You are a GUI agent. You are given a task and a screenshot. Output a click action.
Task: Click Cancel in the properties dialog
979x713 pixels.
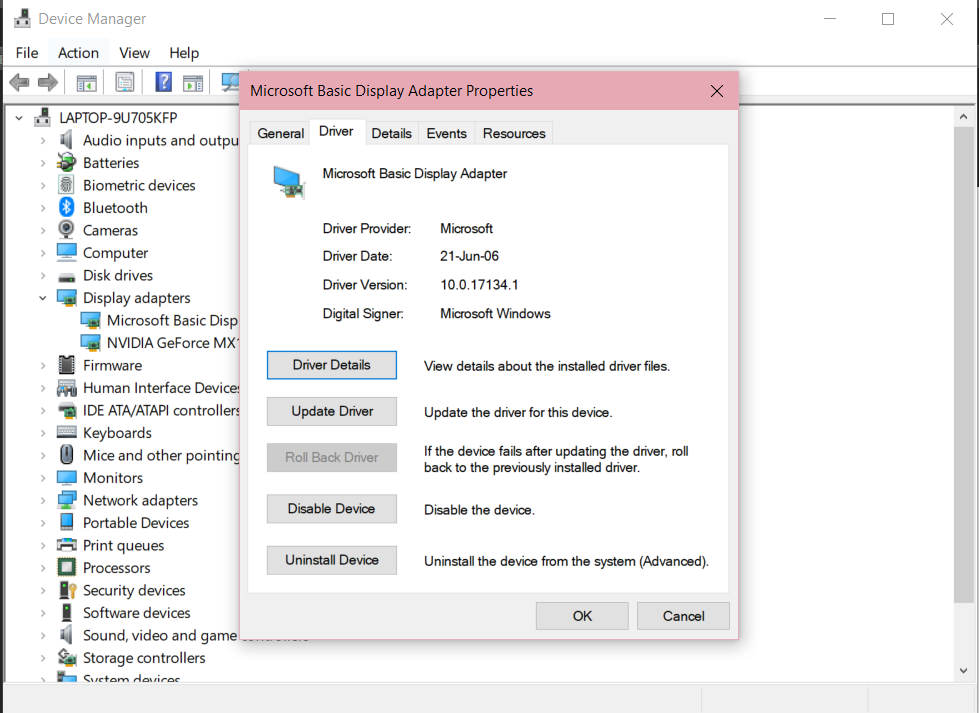[683, 616]
